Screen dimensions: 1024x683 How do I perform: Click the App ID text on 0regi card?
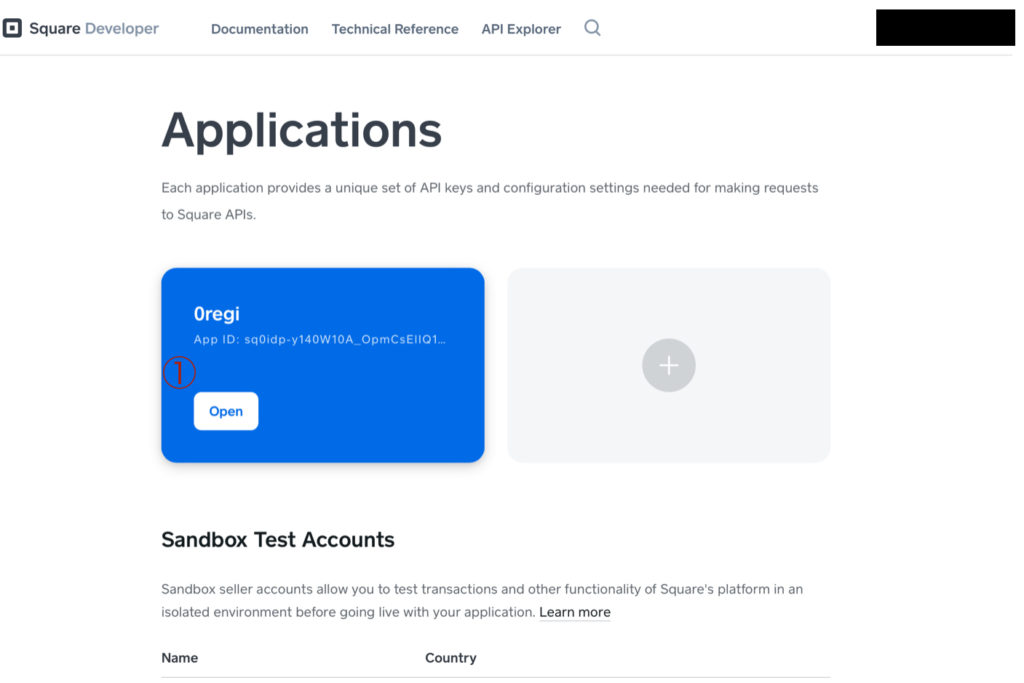319,340
